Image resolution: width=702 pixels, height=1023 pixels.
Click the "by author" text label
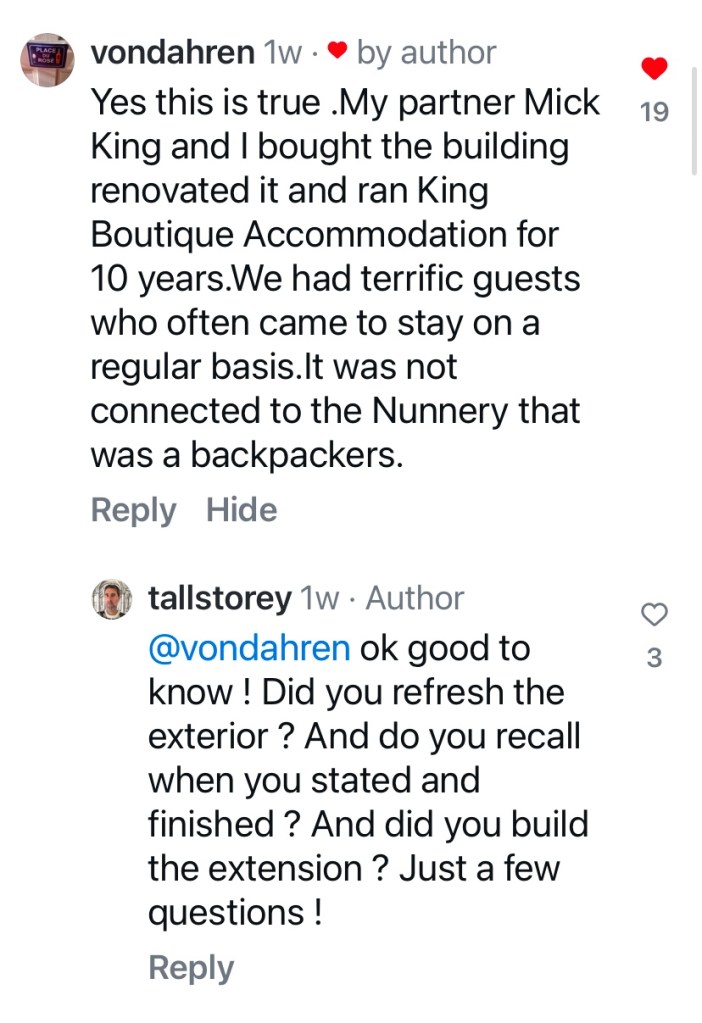click(x=425, y=53)
